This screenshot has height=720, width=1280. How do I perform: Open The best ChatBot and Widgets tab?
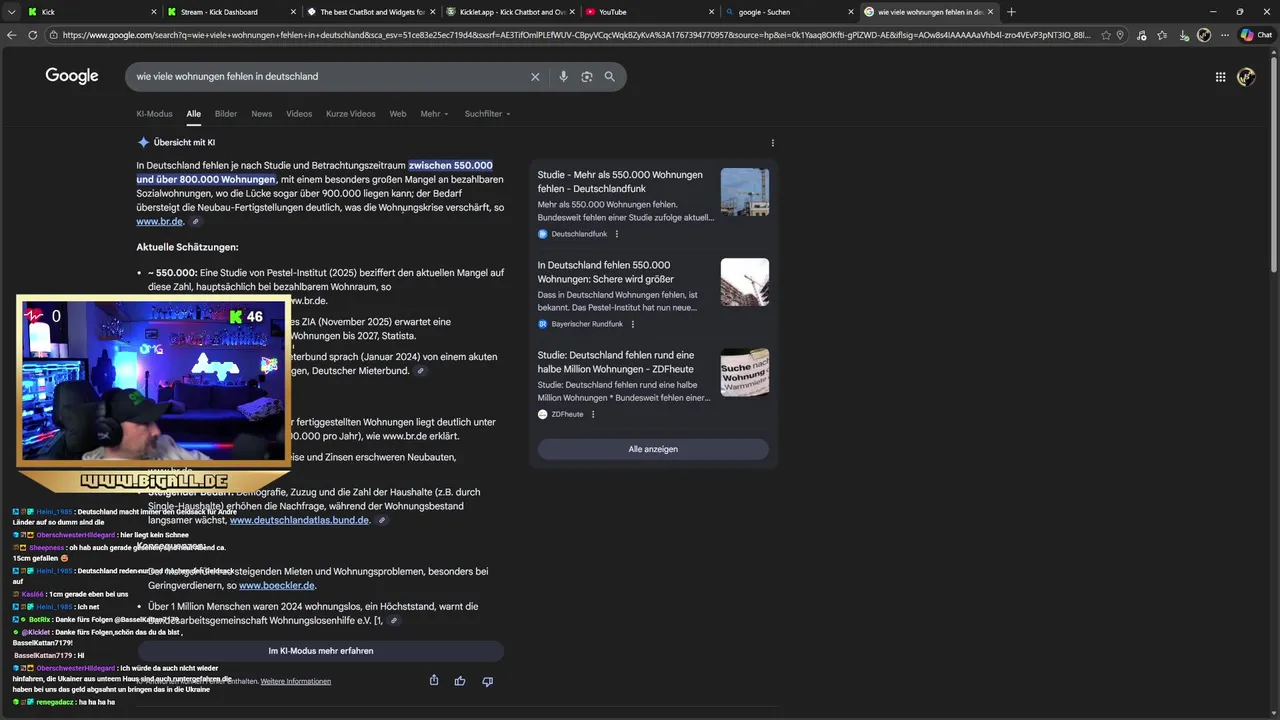click(370, 12)
